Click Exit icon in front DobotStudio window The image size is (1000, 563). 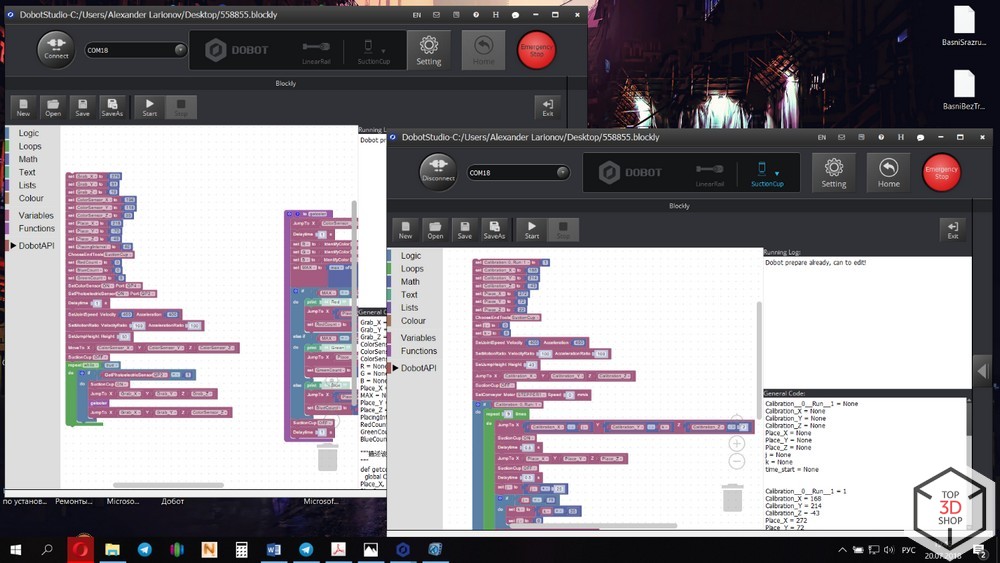pyautogui.click(x=953, y=230)
